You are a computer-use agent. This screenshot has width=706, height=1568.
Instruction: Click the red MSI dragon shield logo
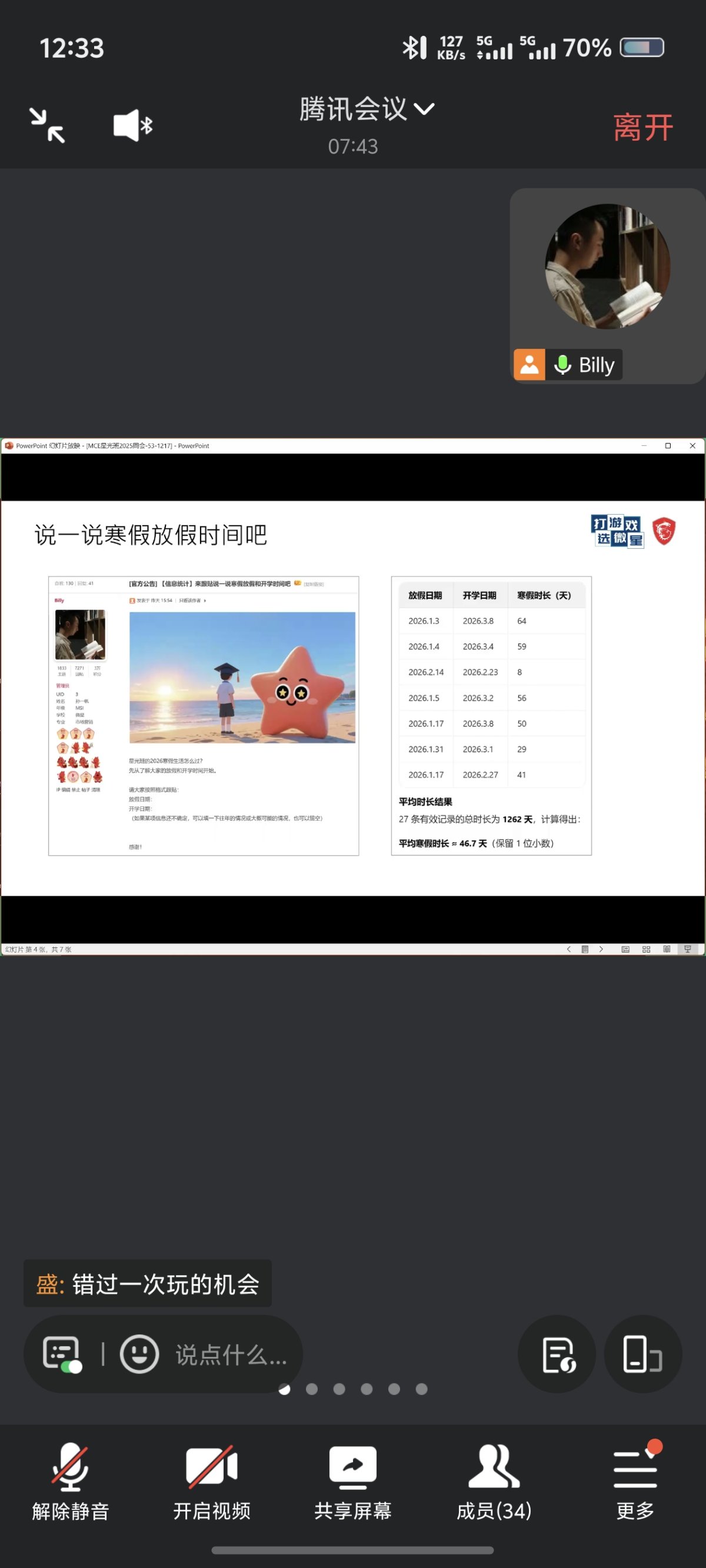[664, 531]
